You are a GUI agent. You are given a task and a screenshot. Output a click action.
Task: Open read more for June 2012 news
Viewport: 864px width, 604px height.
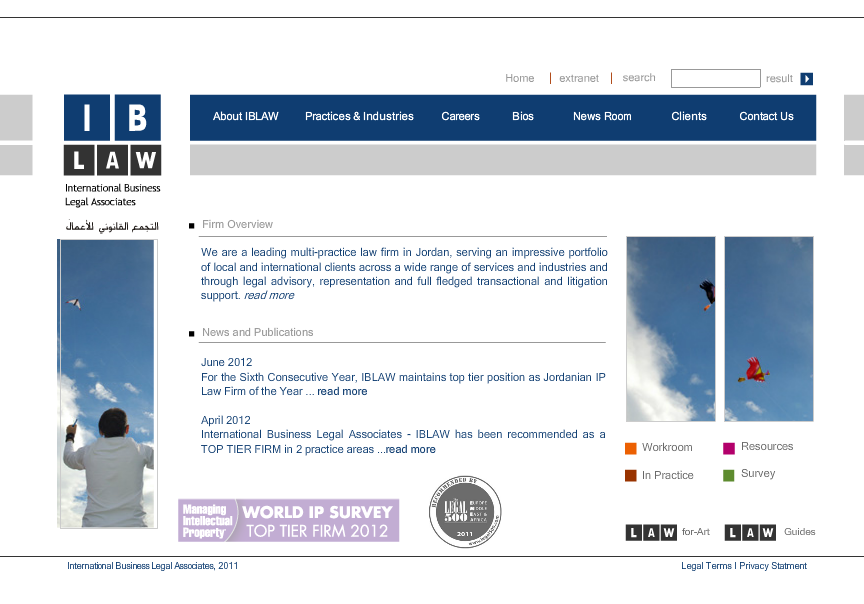coord(342,391)
